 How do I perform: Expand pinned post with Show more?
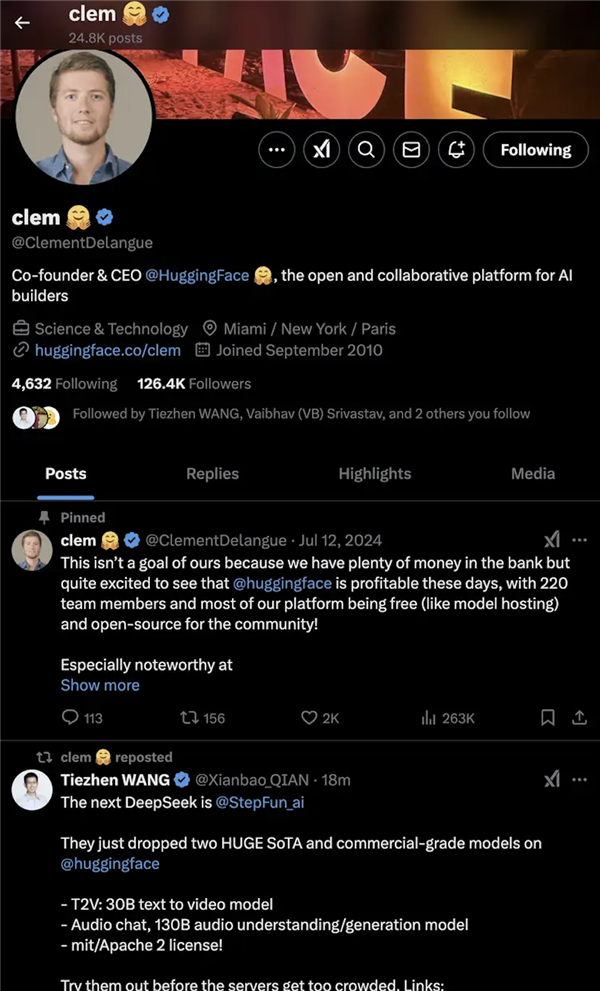(100, 685)
